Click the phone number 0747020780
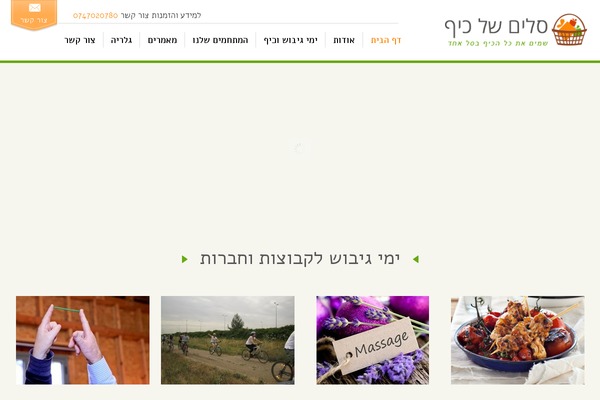This screenshot has height=400, width=600. (95, 15)
